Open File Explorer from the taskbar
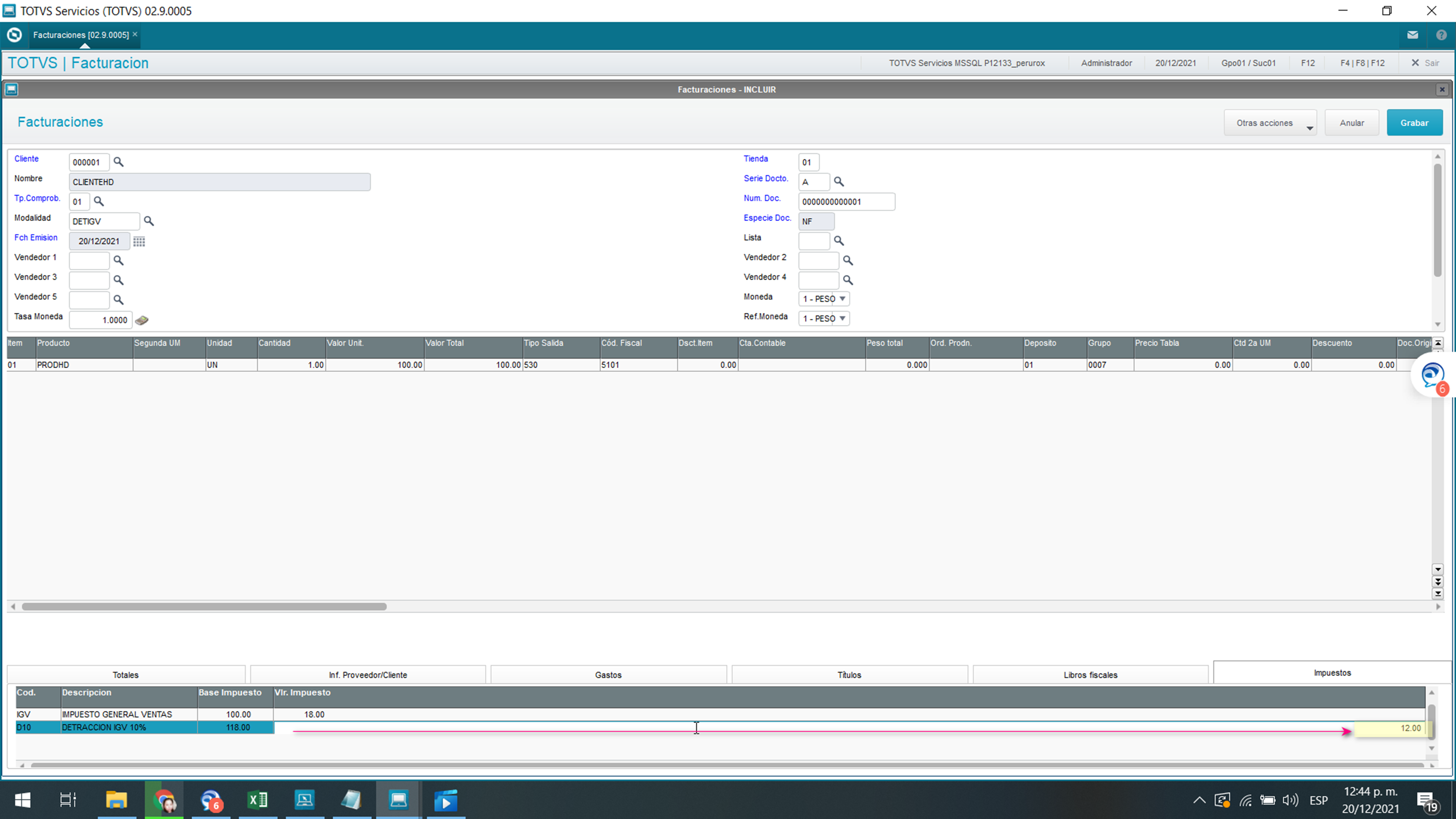Screen dimensions: 1456x819 [x=116, y=800]
